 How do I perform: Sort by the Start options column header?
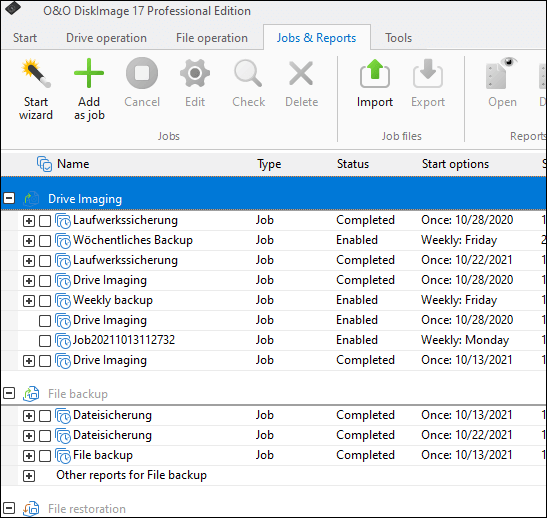(x=455, y=164)
